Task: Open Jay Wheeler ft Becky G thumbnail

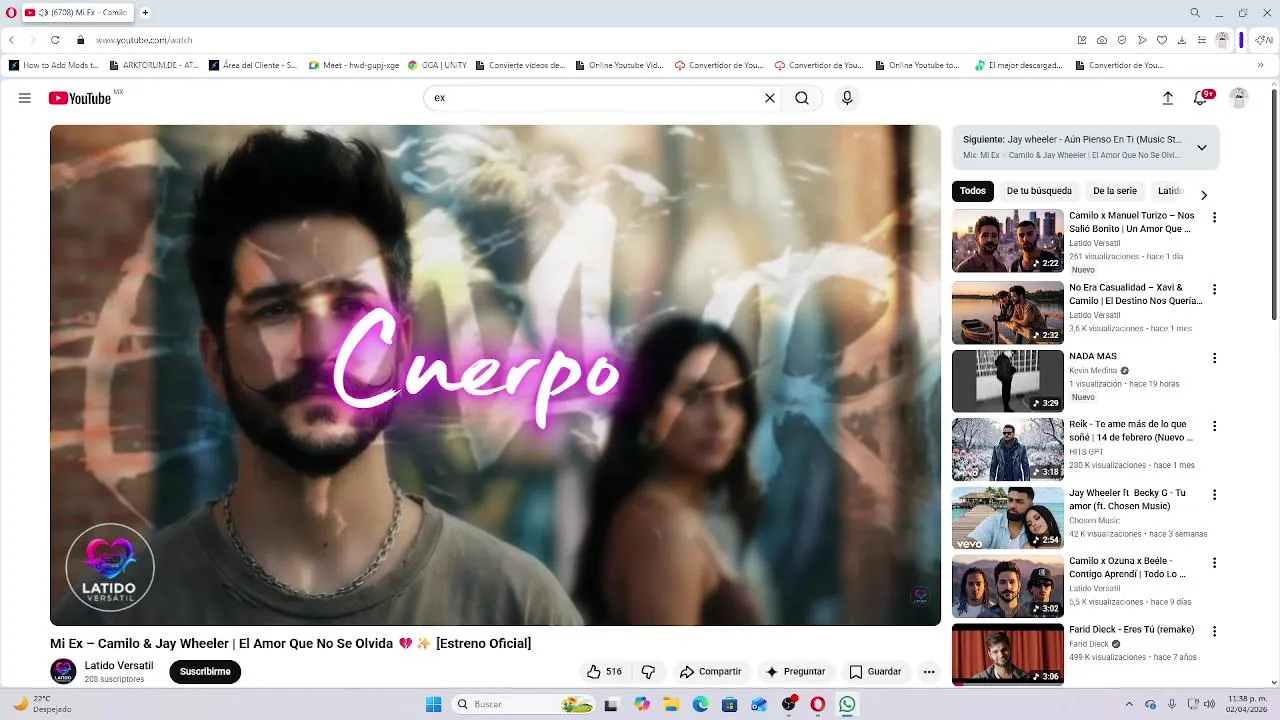Action: [1008, 518]
